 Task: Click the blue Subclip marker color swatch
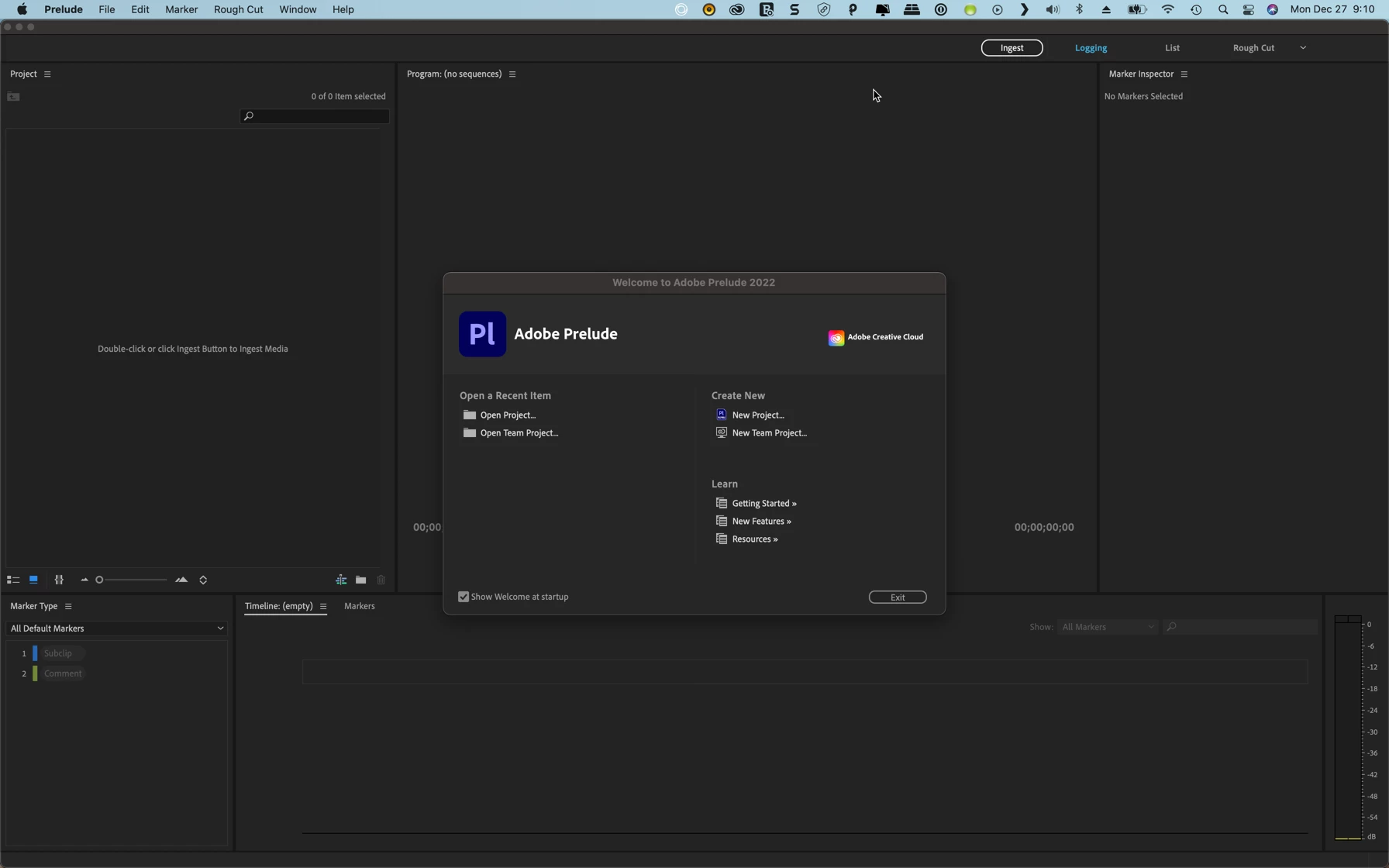(35, 653)
